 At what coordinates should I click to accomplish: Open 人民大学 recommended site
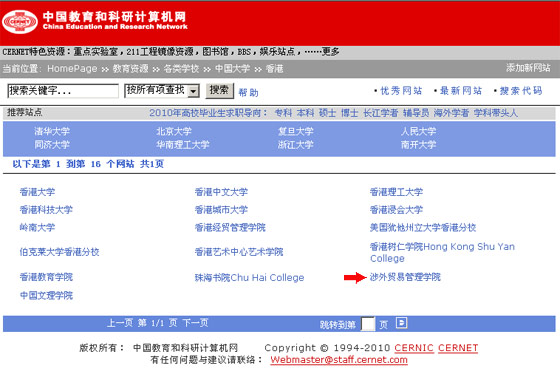(x=418, y=131)
